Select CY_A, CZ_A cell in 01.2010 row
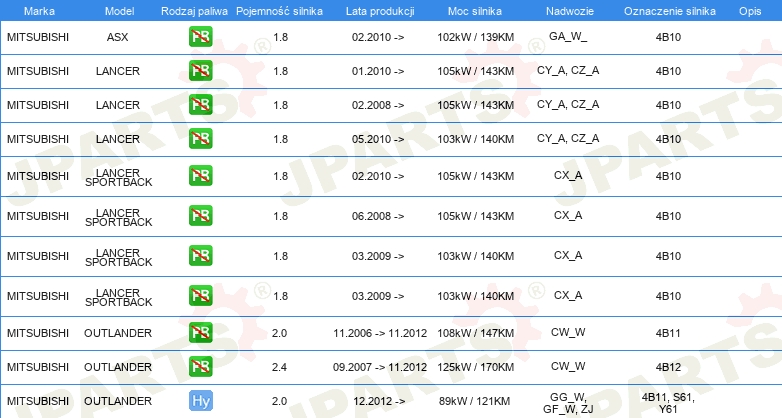 568,70
